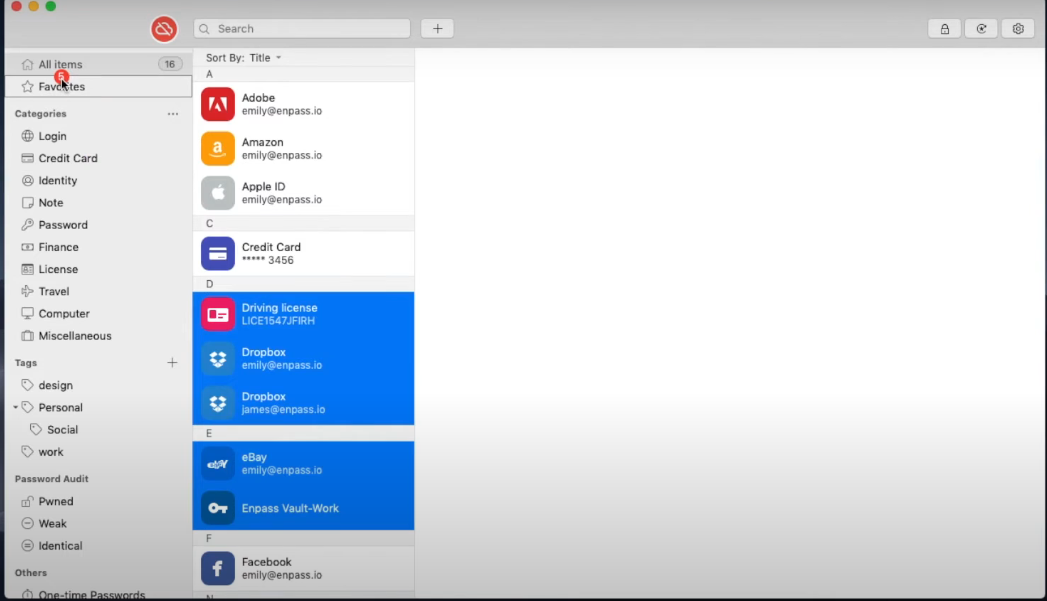Click the Amazon logo icon
Viewport: 1047px width, 601px height.
(x=218, y=148)
